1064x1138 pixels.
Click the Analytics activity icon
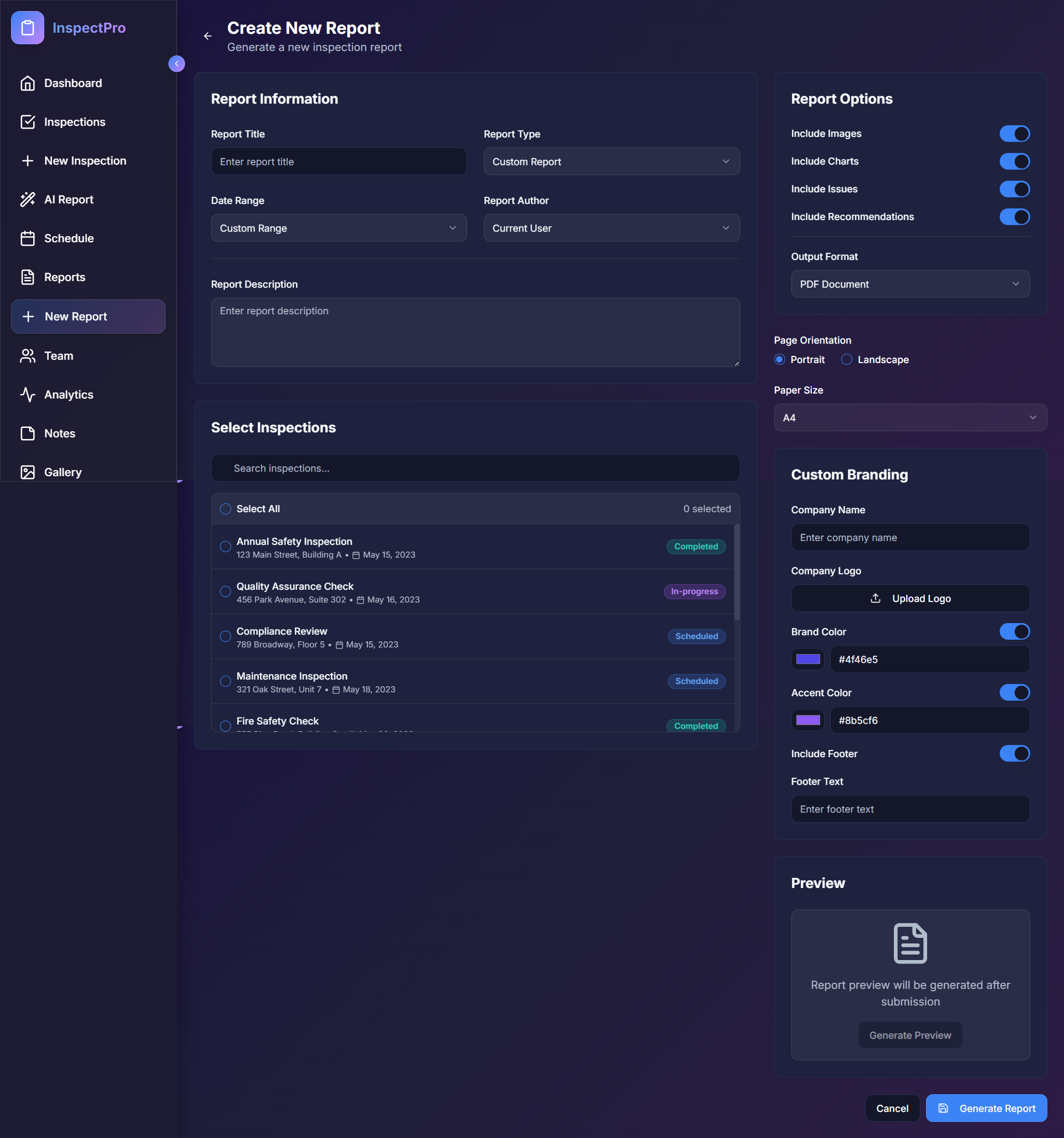pos(28,395)
